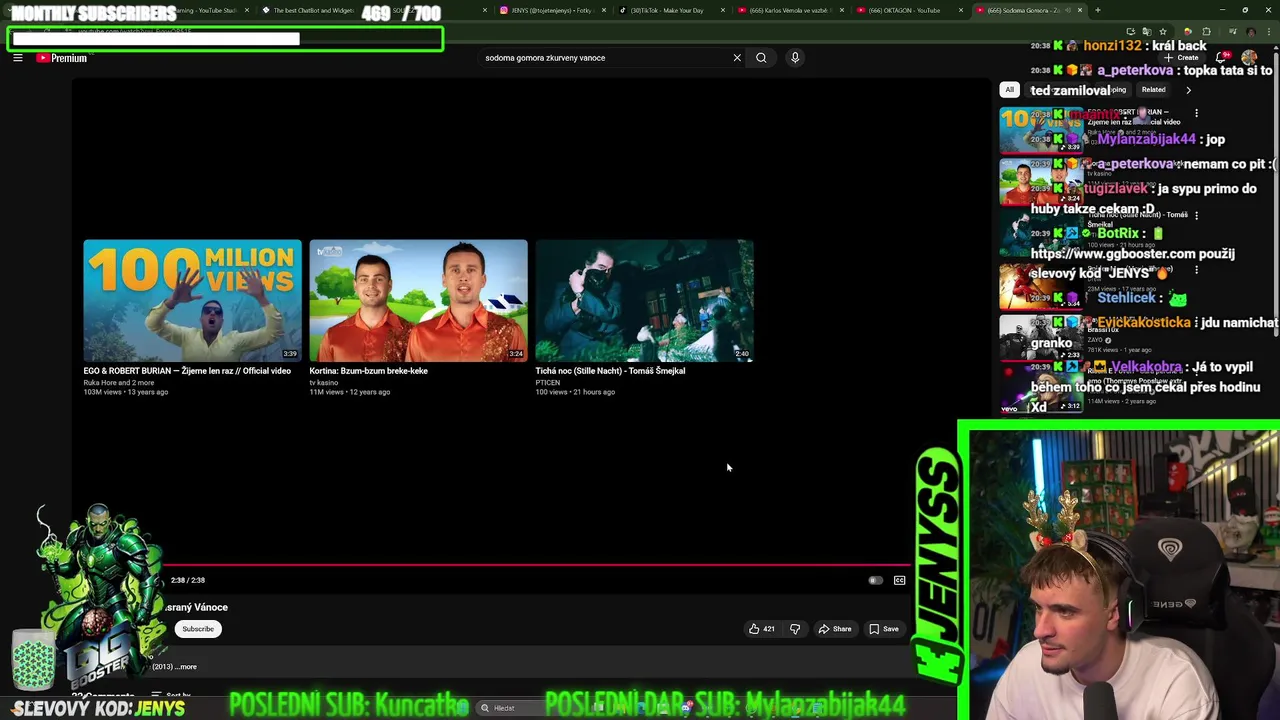Toggle autoplay switch in the player

(x=875, y=580)
